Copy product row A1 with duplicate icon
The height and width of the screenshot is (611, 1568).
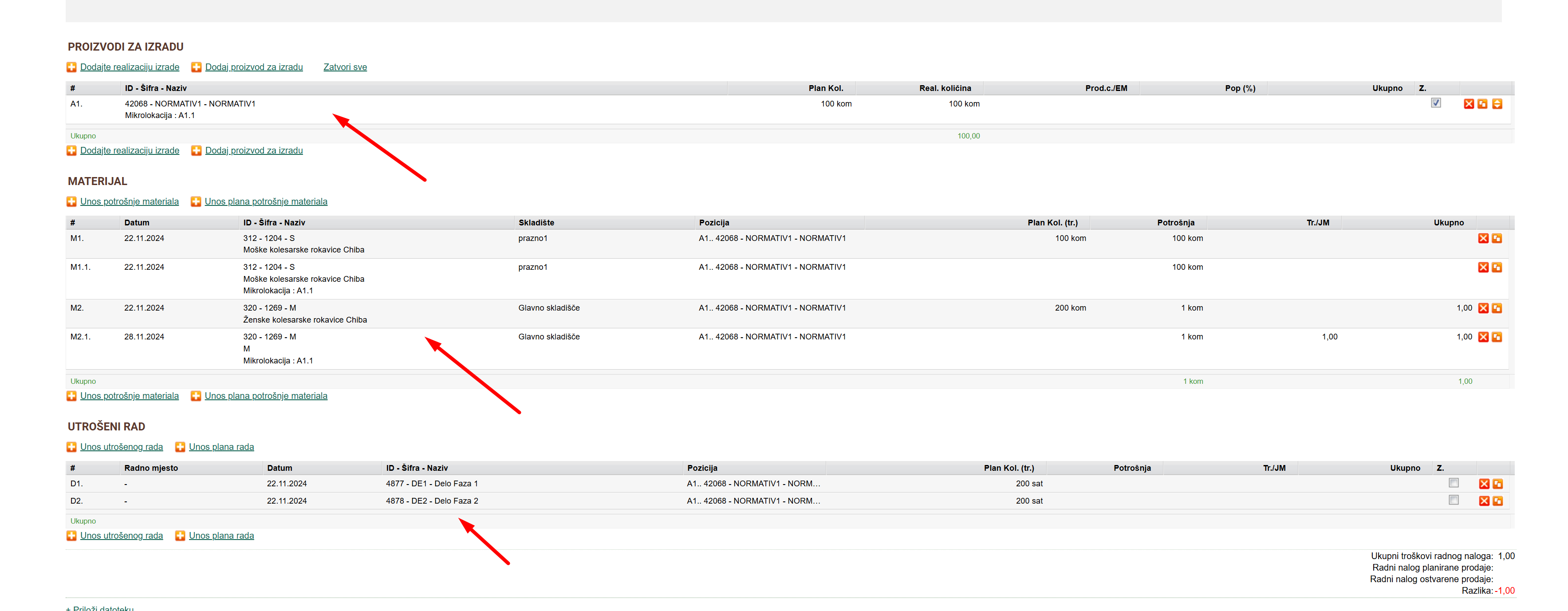coord(1482,104)
